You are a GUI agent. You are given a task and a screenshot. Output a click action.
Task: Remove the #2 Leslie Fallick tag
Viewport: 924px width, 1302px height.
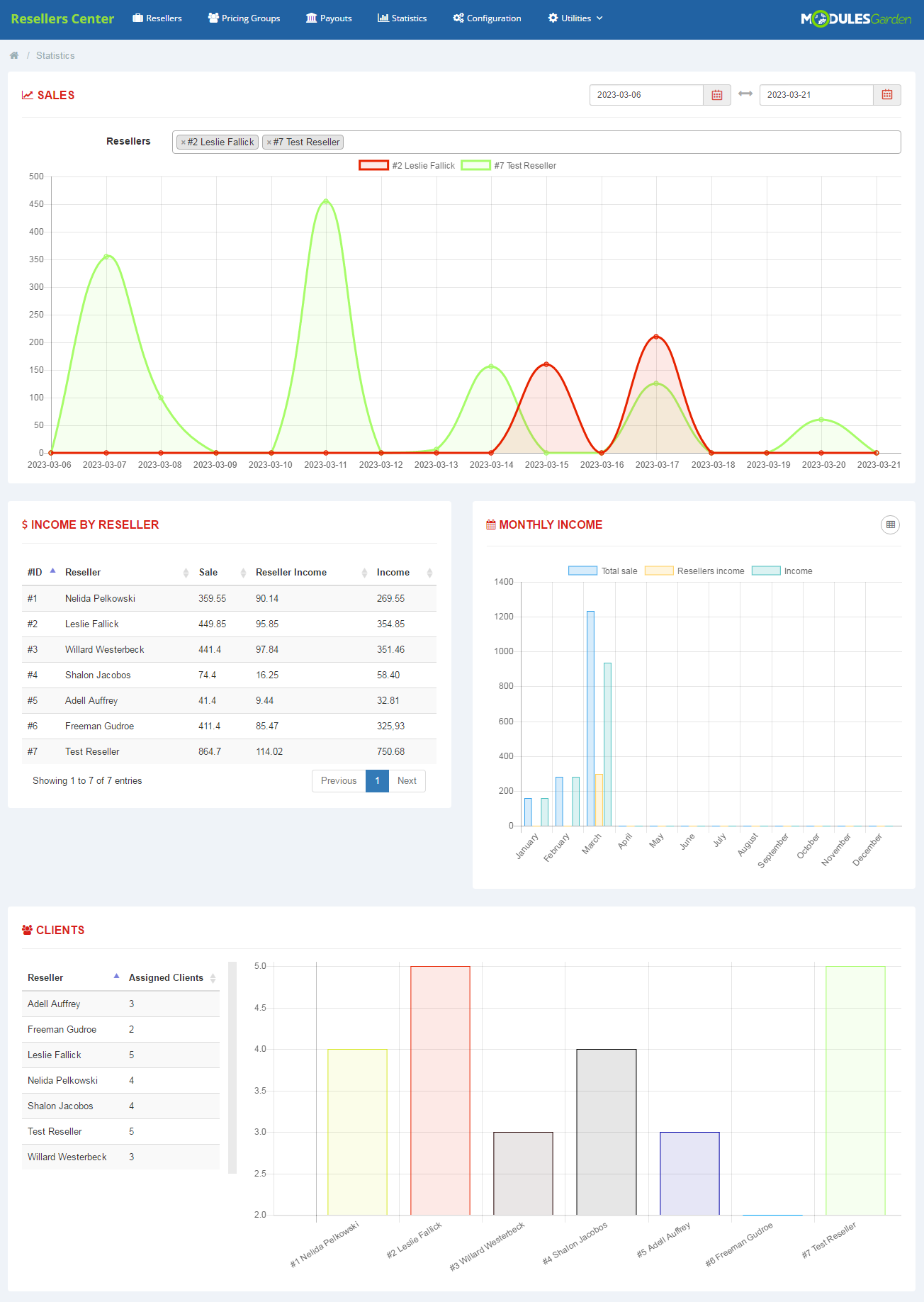click(x=184, y=142)
